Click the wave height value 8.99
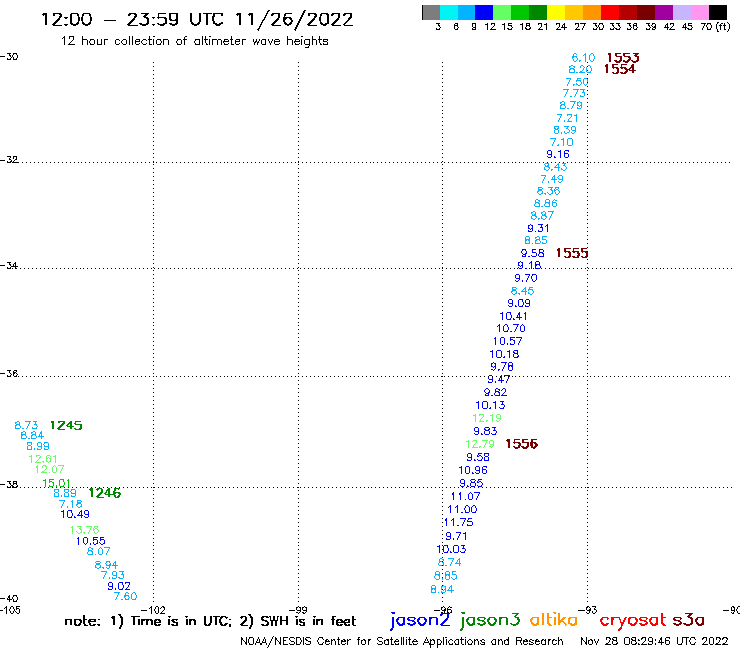Screen dimensions: 740x650 [x=38, y=446]
